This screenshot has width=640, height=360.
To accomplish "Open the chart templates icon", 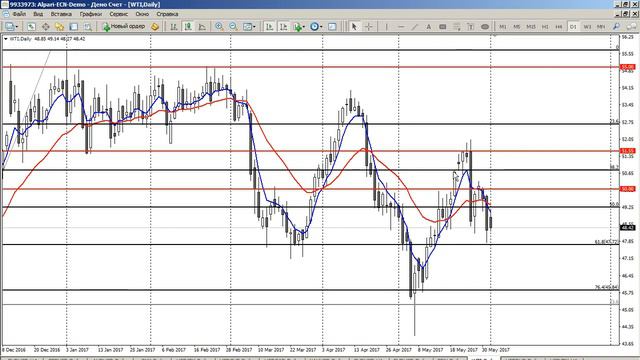I will point(332,27).
